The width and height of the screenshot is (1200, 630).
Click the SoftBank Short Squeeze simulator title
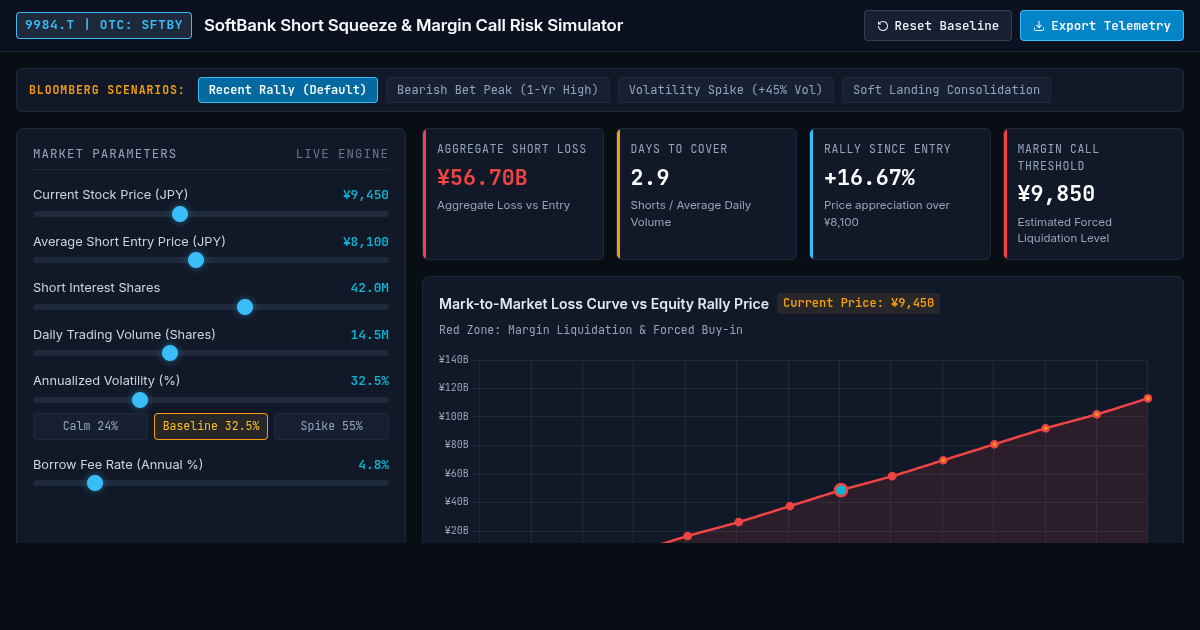pyautogui.click(x=413, y=26)
